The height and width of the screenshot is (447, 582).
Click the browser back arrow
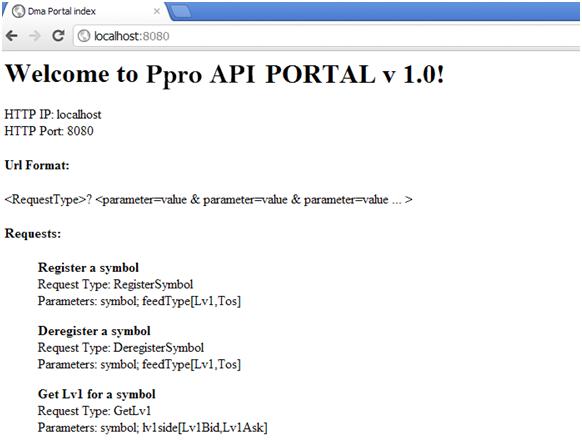click(12, 36)
